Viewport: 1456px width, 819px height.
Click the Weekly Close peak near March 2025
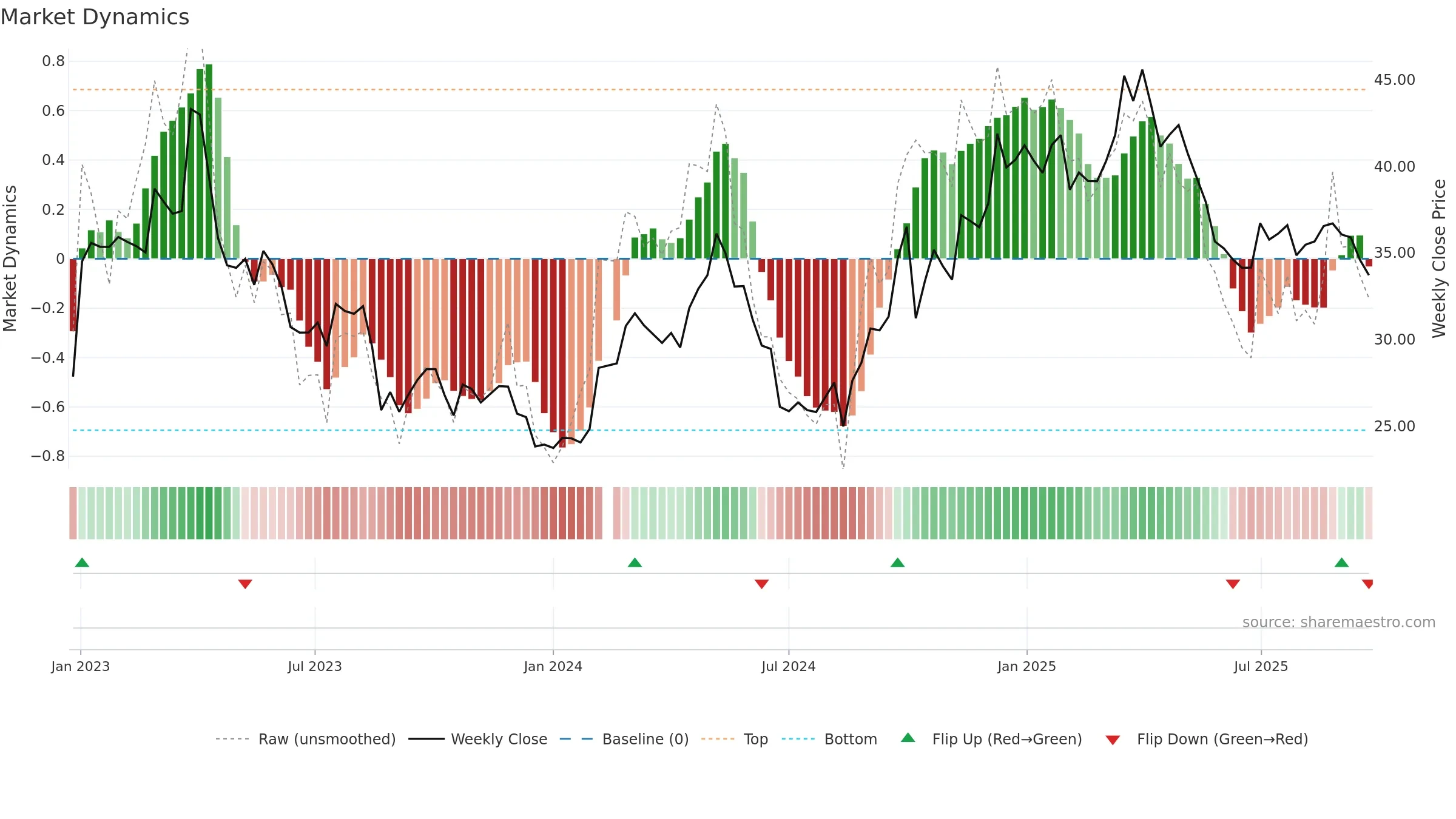(x=1142, y=70)
